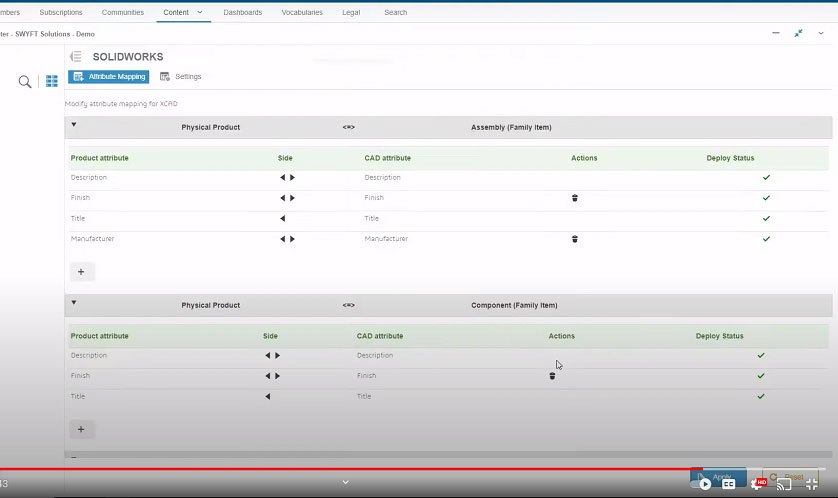Delete the Manufacturer mapping in Assembly section

click(575, 239)
